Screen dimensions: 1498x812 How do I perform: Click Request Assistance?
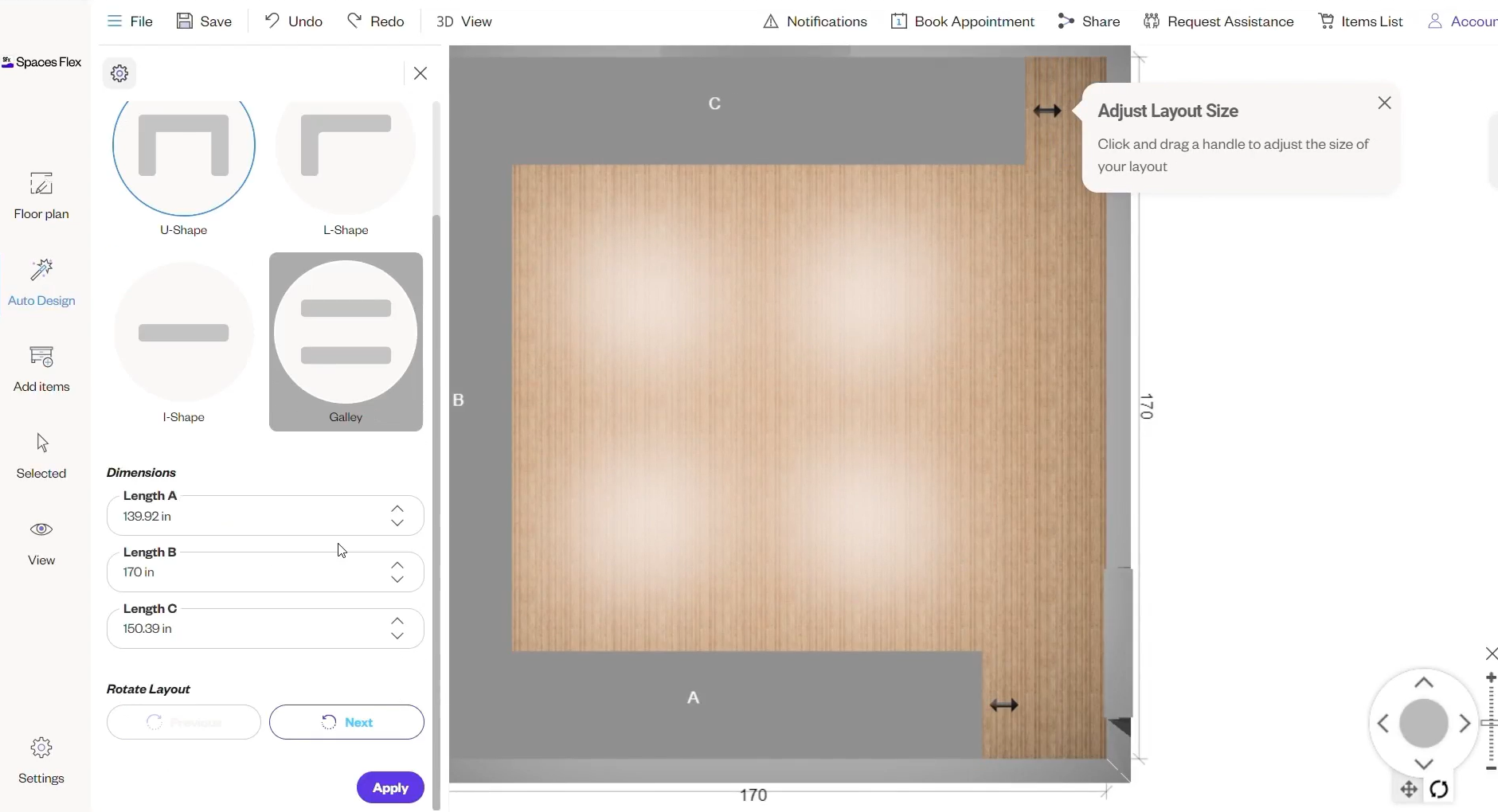(1218, 21)
